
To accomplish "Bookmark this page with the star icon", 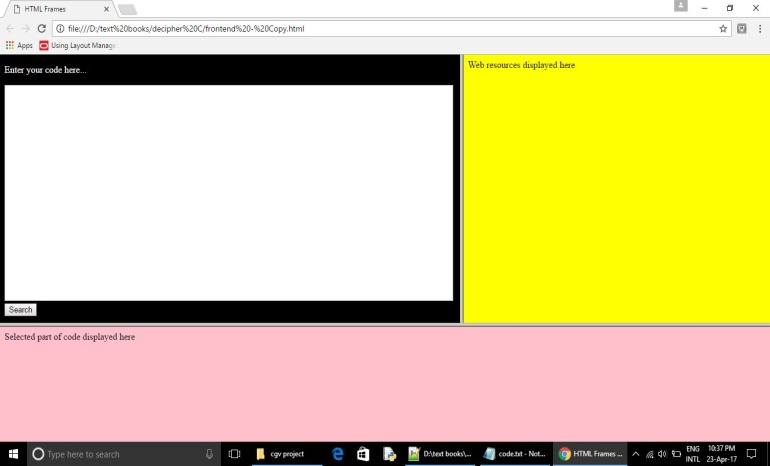I will 723,29.
